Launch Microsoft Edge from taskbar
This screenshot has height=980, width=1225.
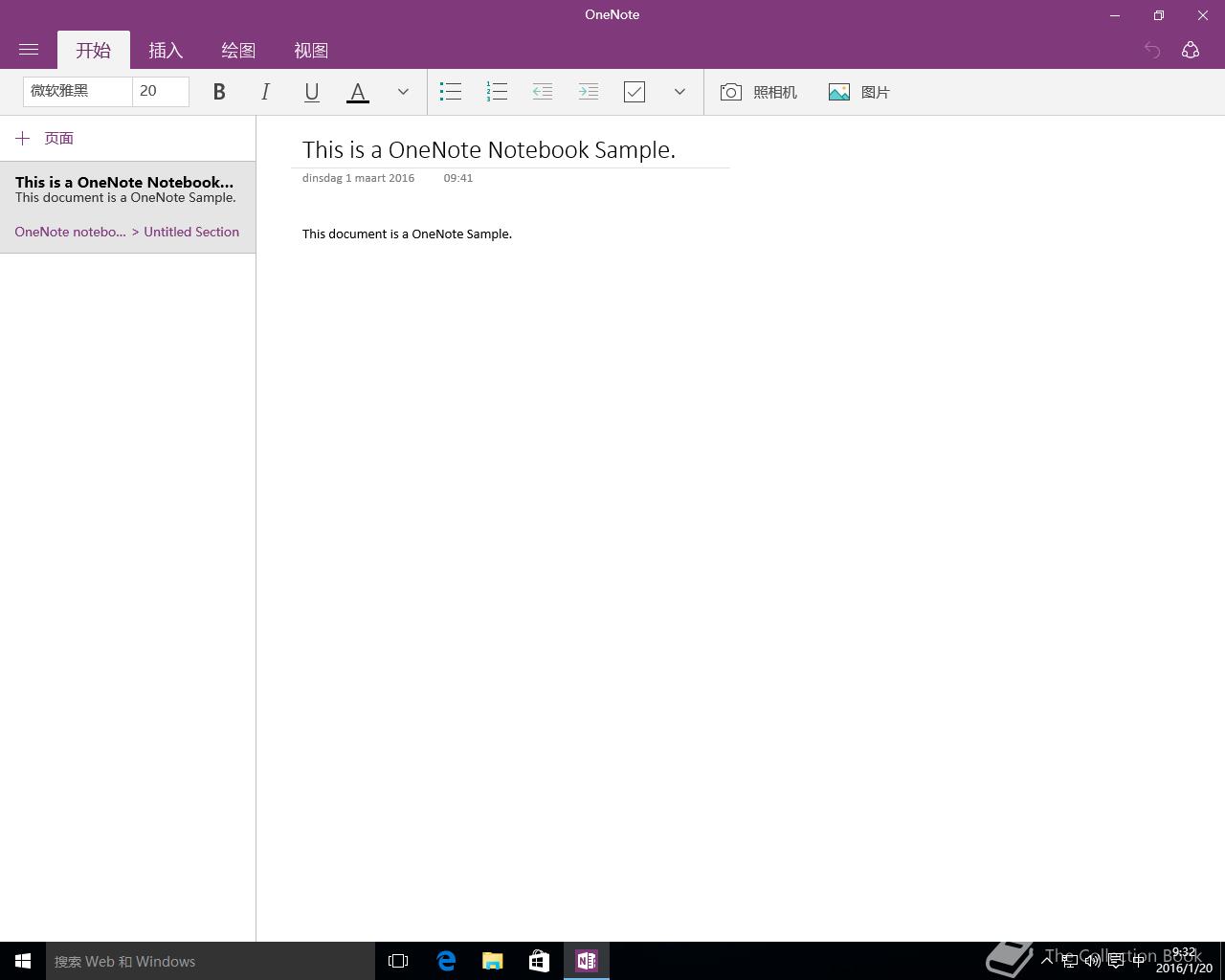pos(446,961)
